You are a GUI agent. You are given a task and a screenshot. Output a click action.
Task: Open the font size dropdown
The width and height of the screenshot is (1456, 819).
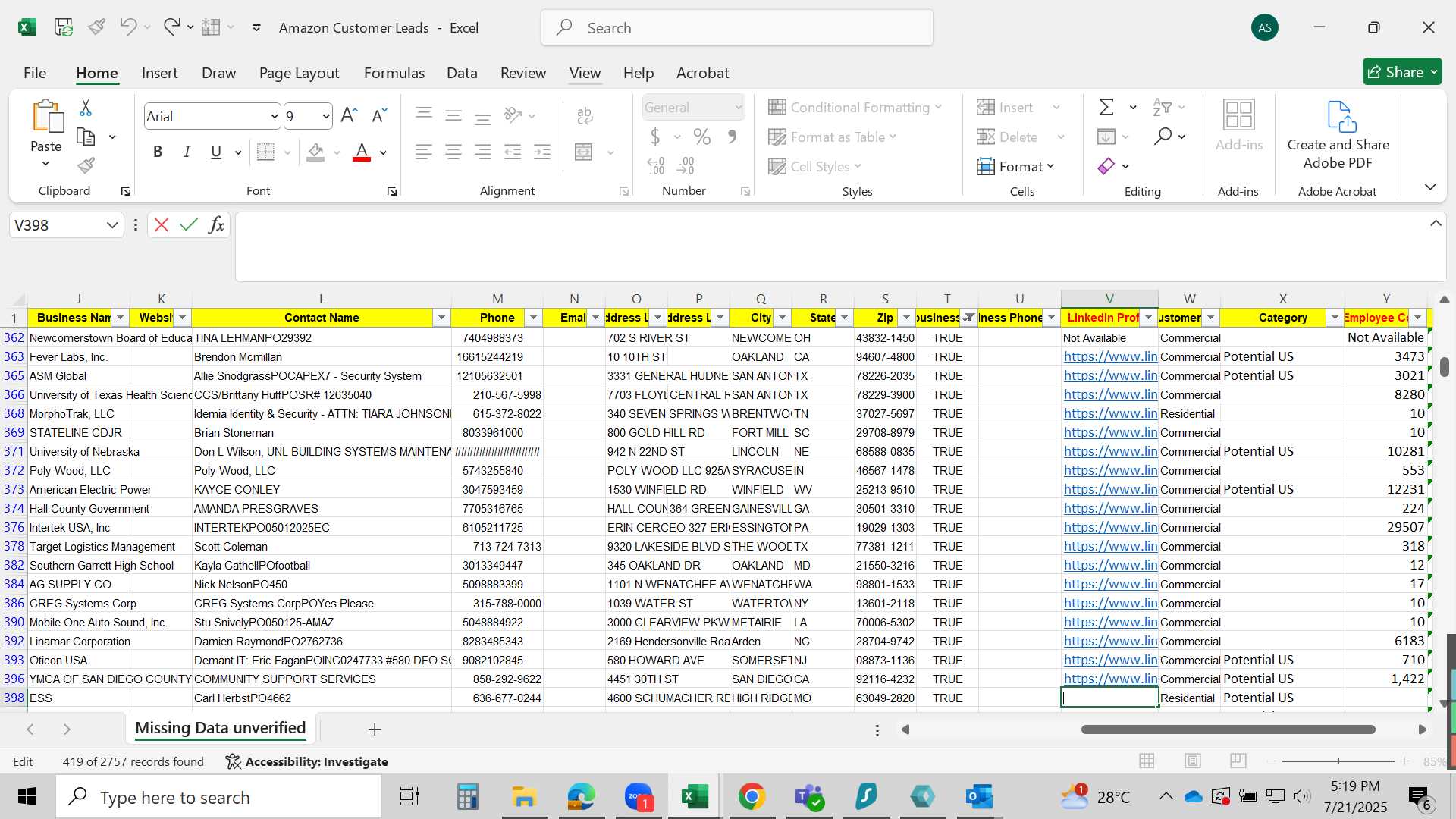pyautogui.click(x=326, y=116)
